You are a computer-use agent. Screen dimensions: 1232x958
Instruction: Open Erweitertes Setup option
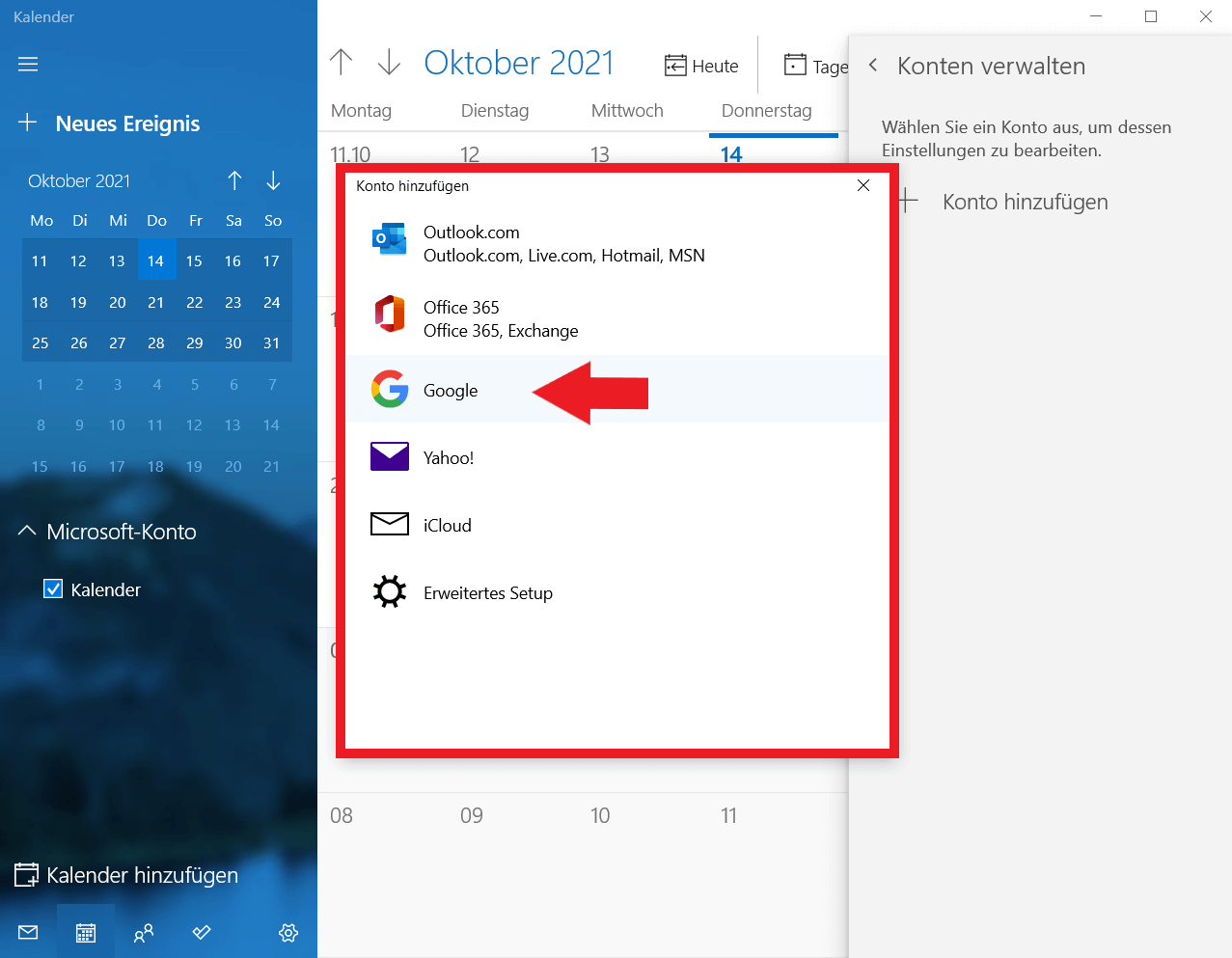tap(617, 592)
